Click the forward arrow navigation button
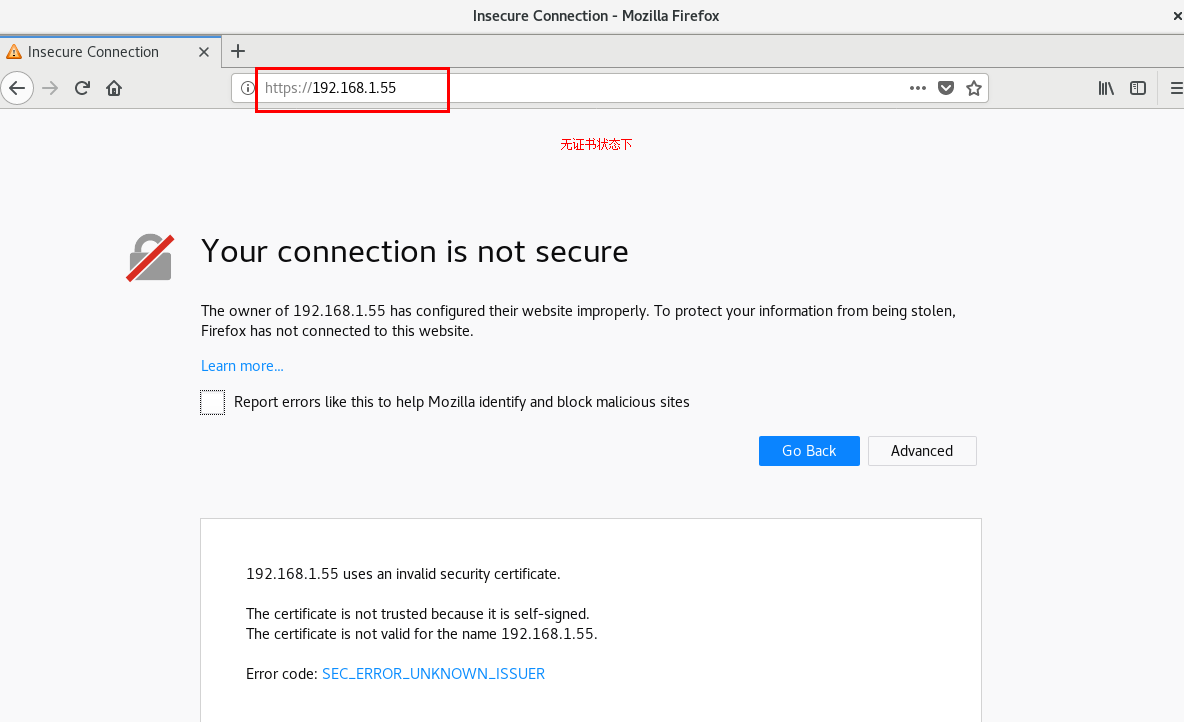 tap(50, 88)
